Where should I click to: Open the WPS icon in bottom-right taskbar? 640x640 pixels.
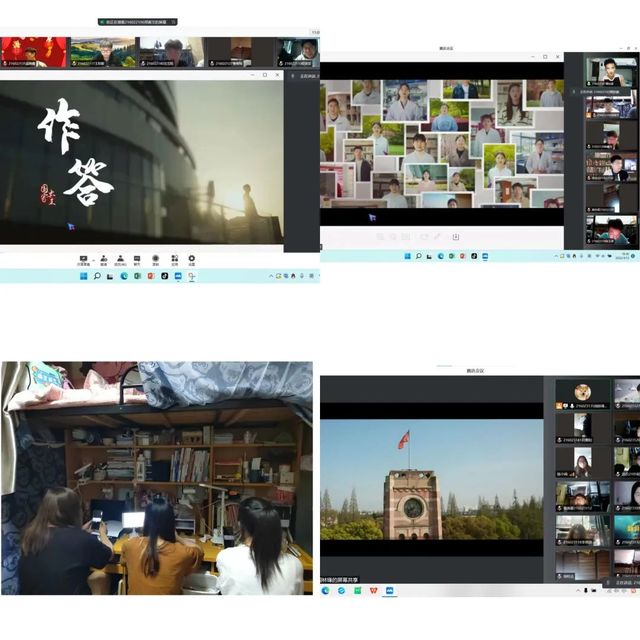click(372, 590)
